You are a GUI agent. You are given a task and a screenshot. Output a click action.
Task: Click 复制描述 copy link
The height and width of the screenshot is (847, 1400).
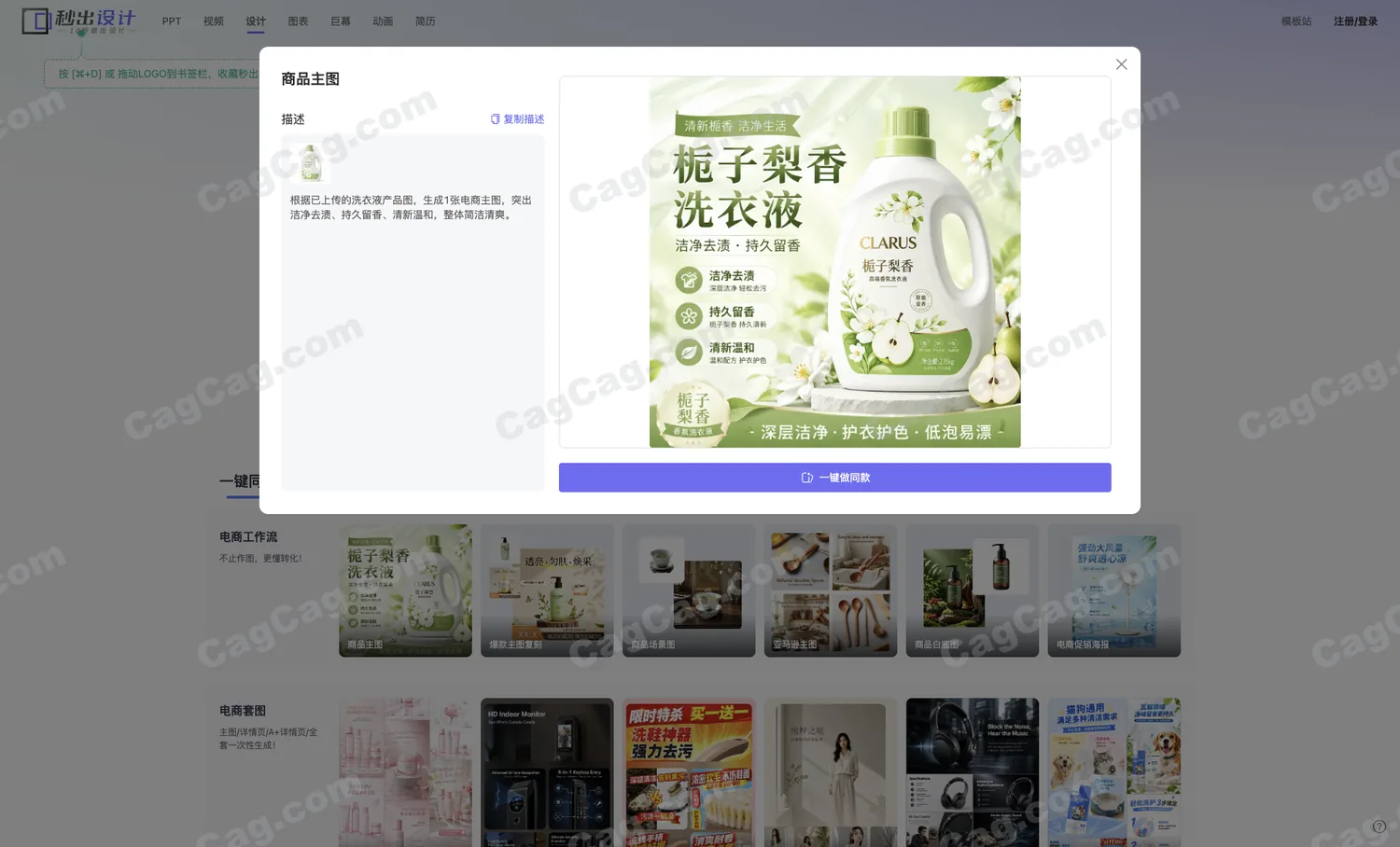517,119
